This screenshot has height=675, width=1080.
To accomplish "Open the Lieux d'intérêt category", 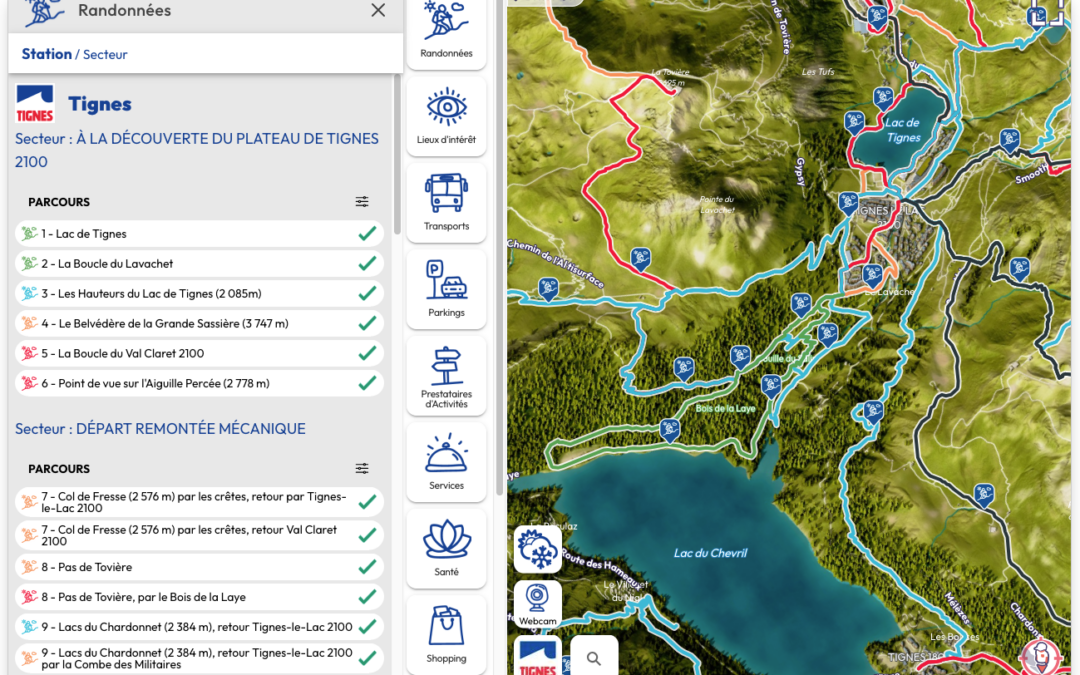I will 446,116.
